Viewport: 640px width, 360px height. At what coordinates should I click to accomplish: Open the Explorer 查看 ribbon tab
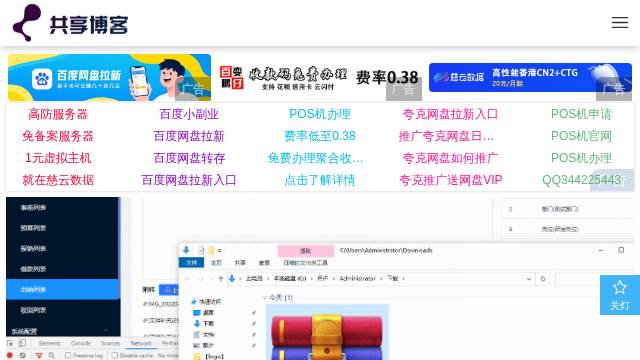pos(264,262)
